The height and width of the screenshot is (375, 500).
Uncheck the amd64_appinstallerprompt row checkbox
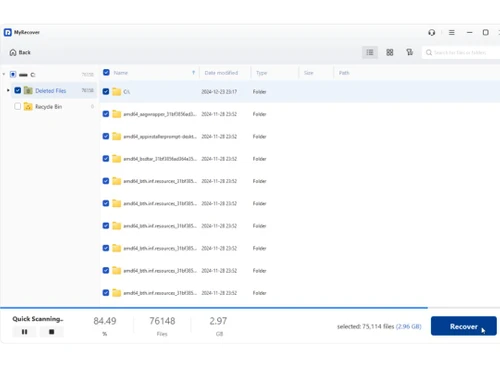[106, 136]
